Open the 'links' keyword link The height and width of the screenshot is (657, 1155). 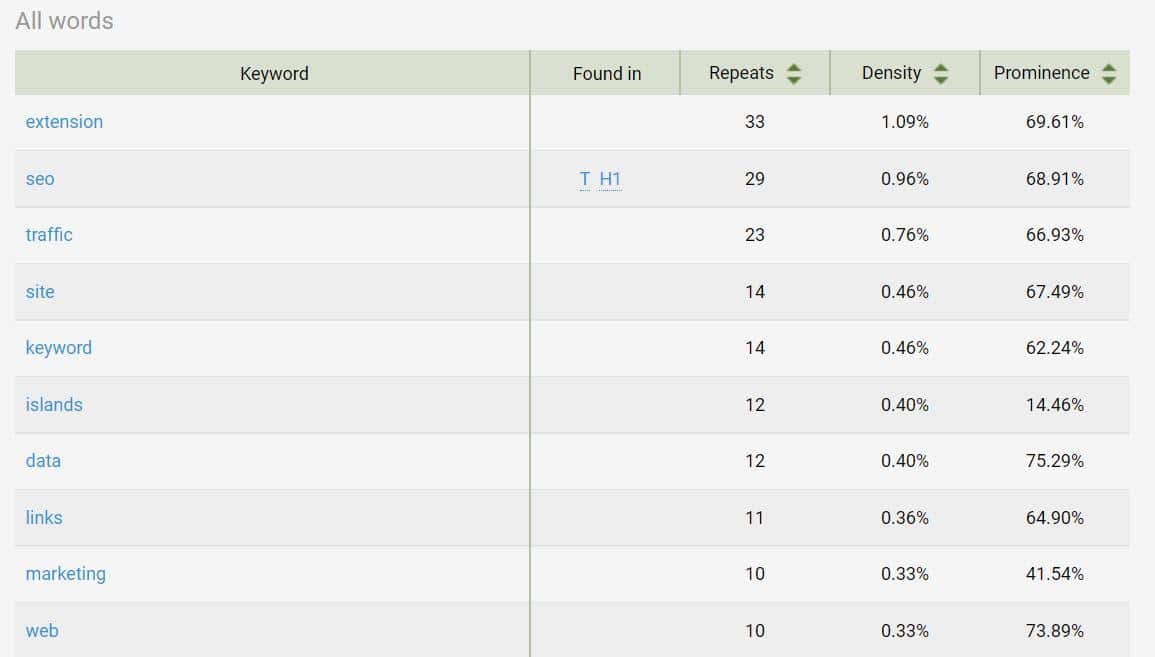pyautogui.click(x=44, y=518)
